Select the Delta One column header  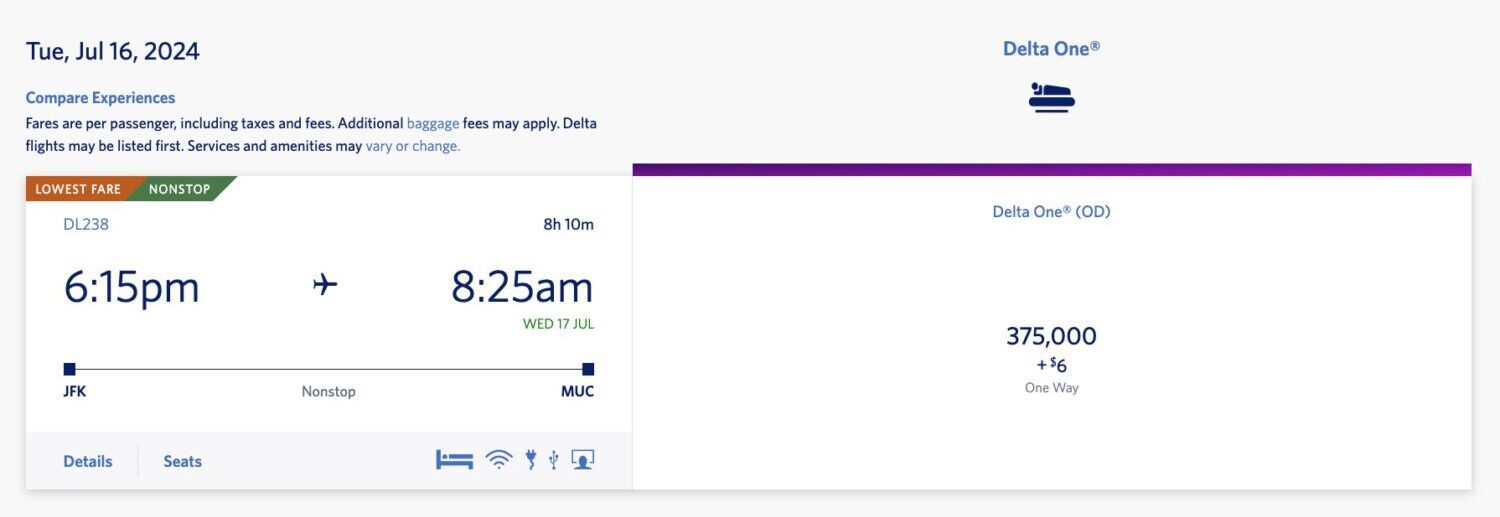[1051, 49]
